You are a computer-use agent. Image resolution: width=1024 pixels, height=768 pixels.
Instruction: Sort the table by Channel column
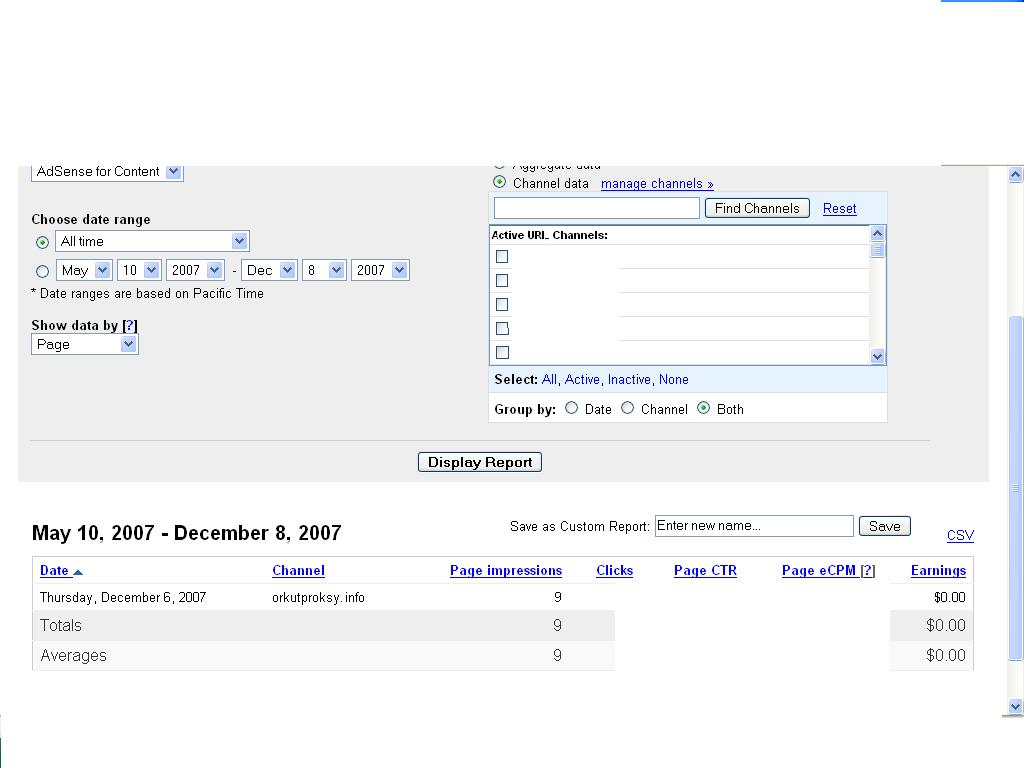298,570
